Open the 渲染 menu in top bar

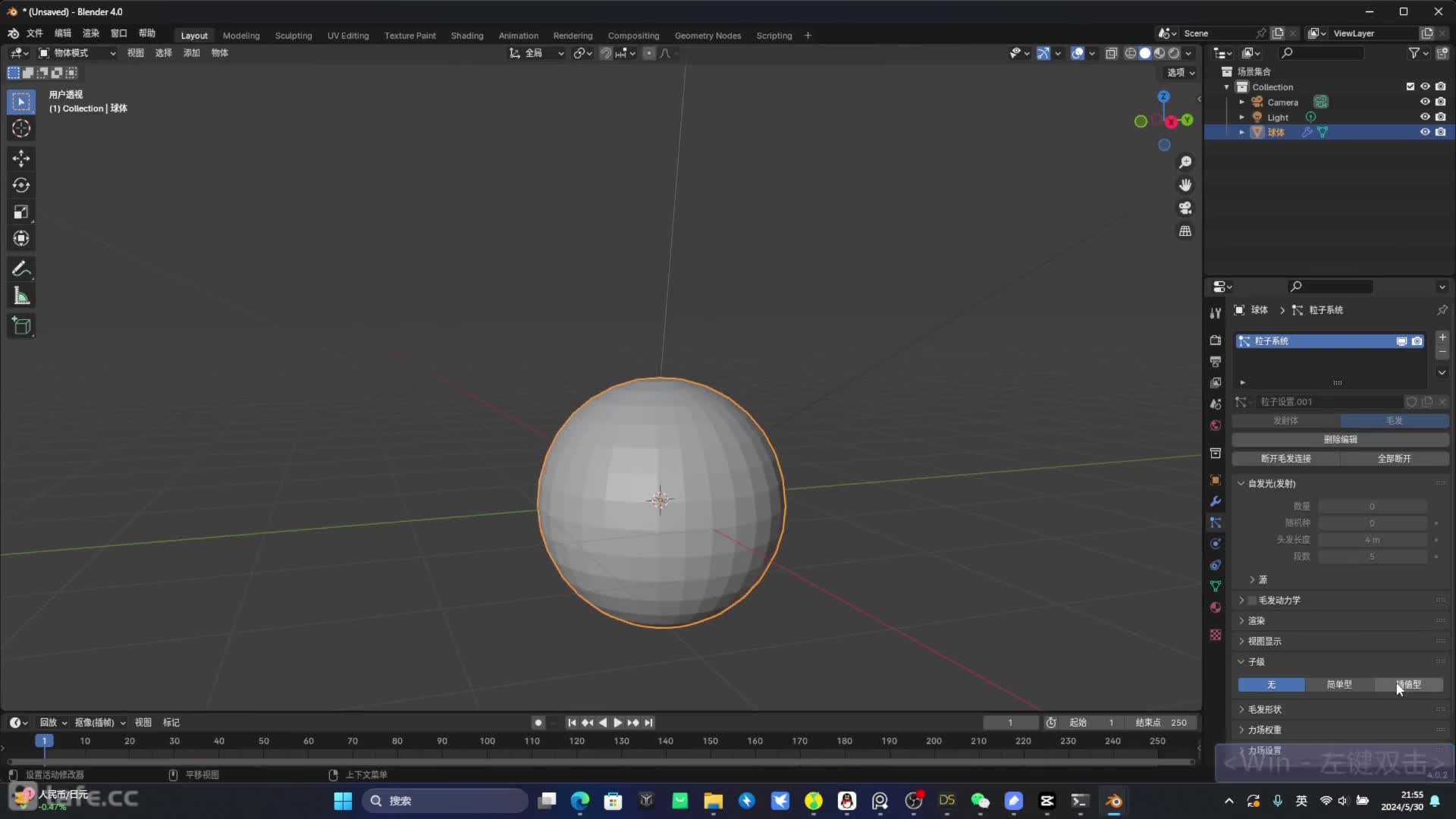coord(91,33)
